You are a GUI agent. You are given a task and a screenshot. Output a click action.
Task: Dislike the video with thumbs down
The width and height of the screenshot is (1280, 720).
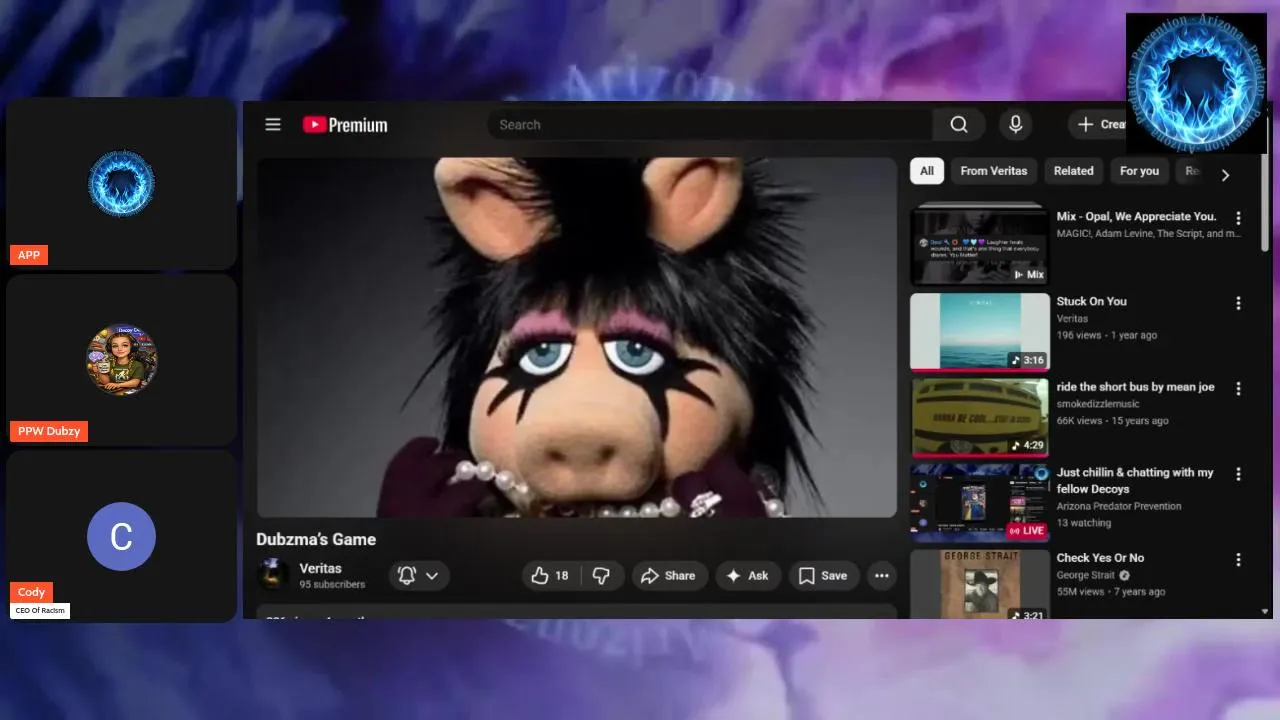(x=601, y=575)
